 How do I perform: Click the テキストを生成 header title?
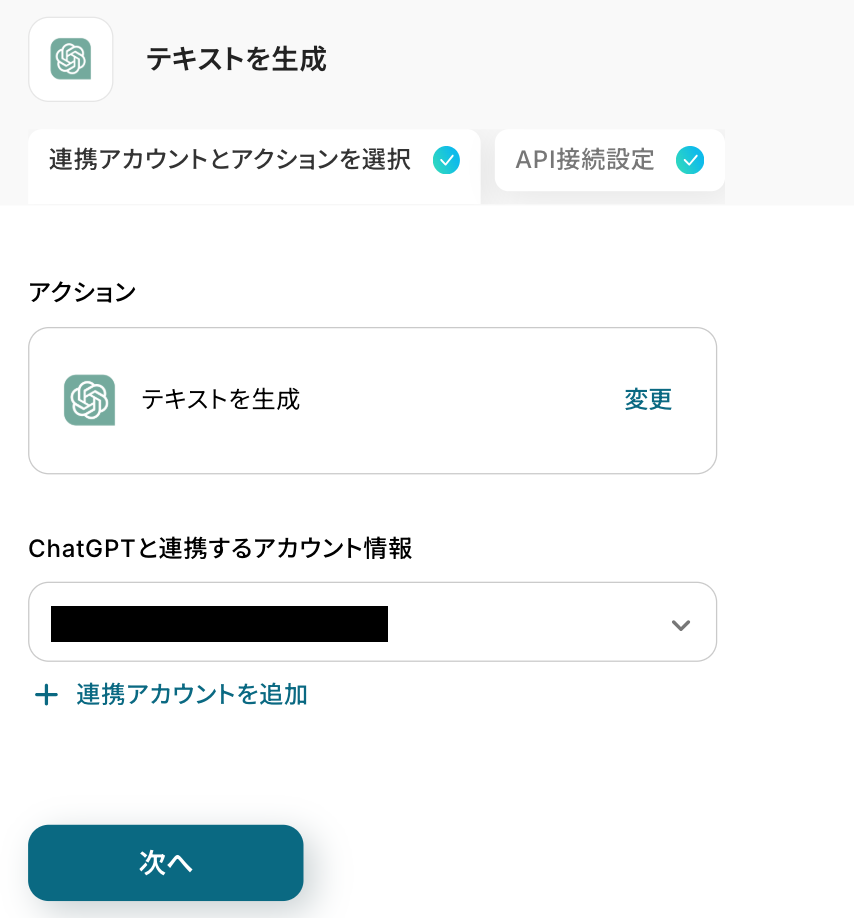pos(236,60)
